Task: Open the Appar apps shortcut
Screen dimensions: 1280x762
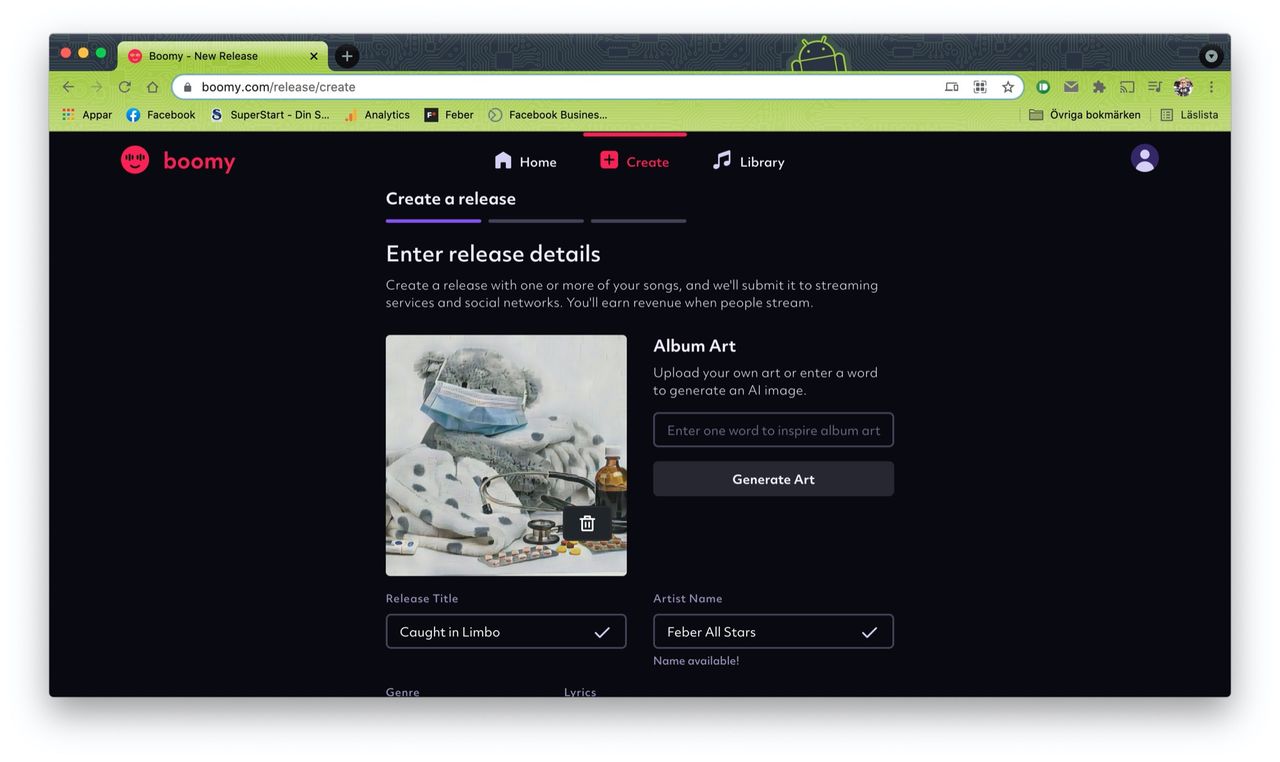Action: click(87, 115)
